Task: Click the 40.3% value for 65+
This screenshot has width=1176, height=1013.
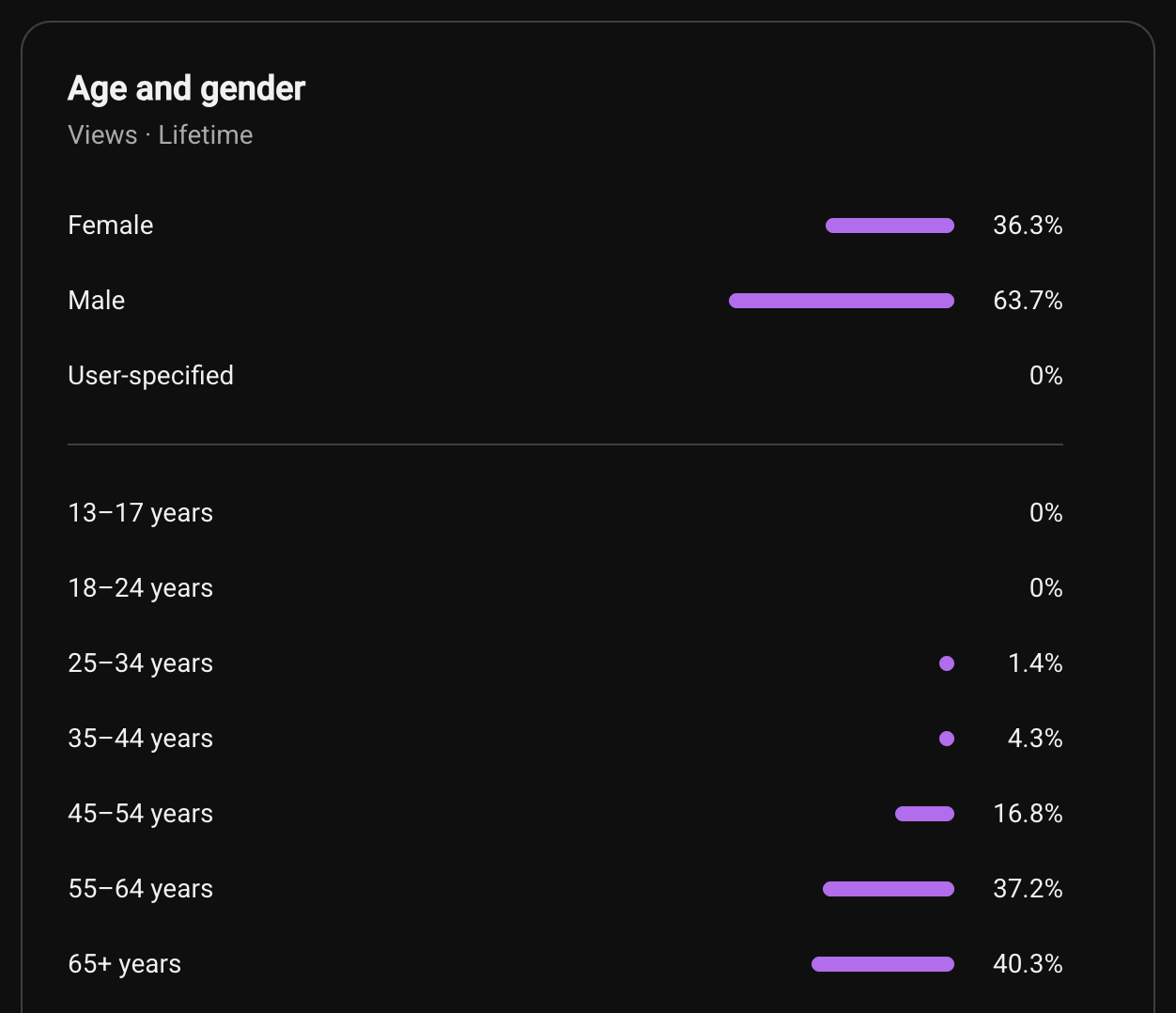Action: point(1028,964)
